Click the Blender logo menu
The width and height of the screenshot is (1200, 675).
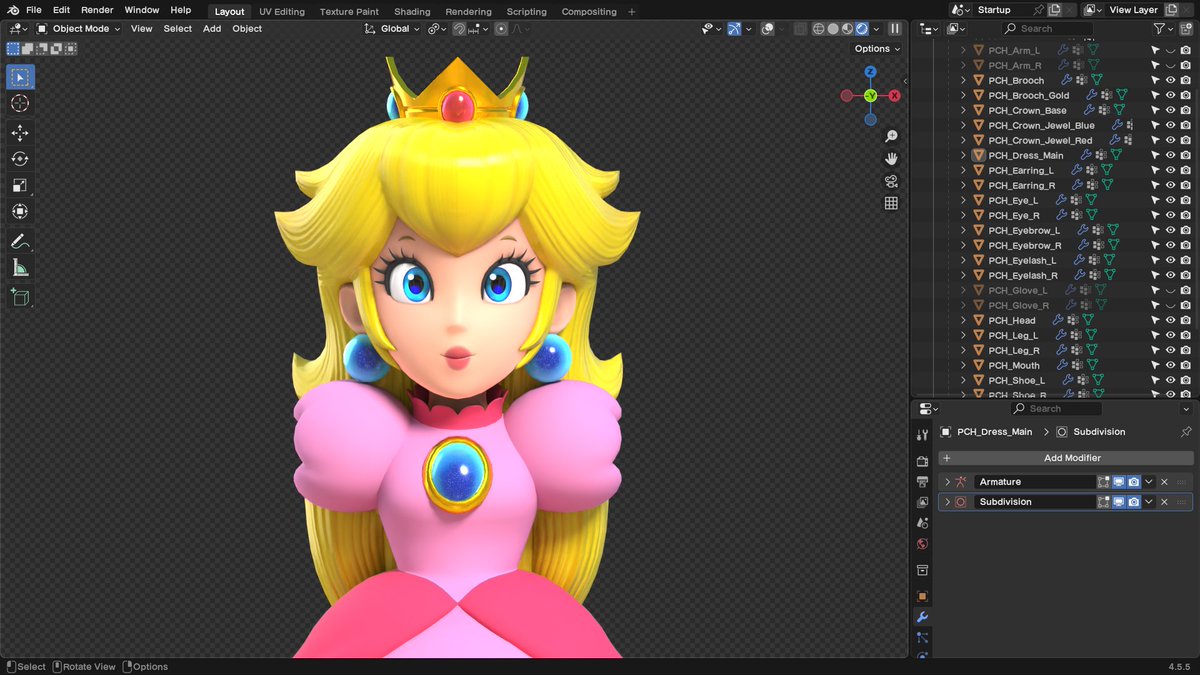coord(14,10)
